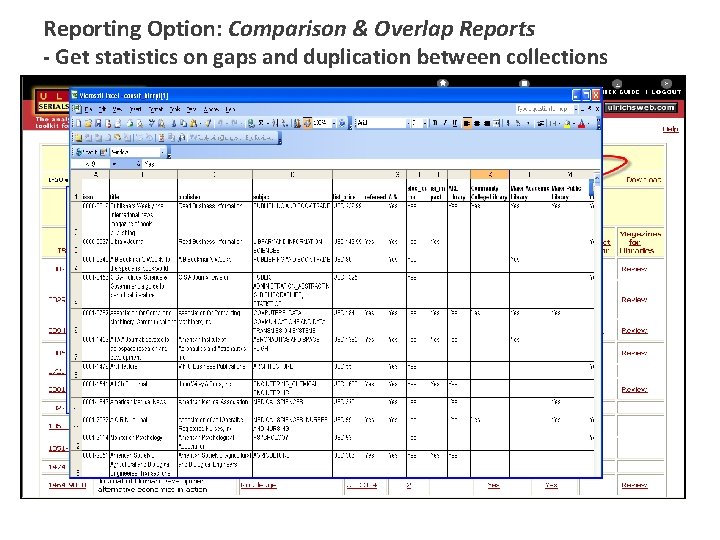
Task: Click the Excel title bar icon
Action: point(74,96)
